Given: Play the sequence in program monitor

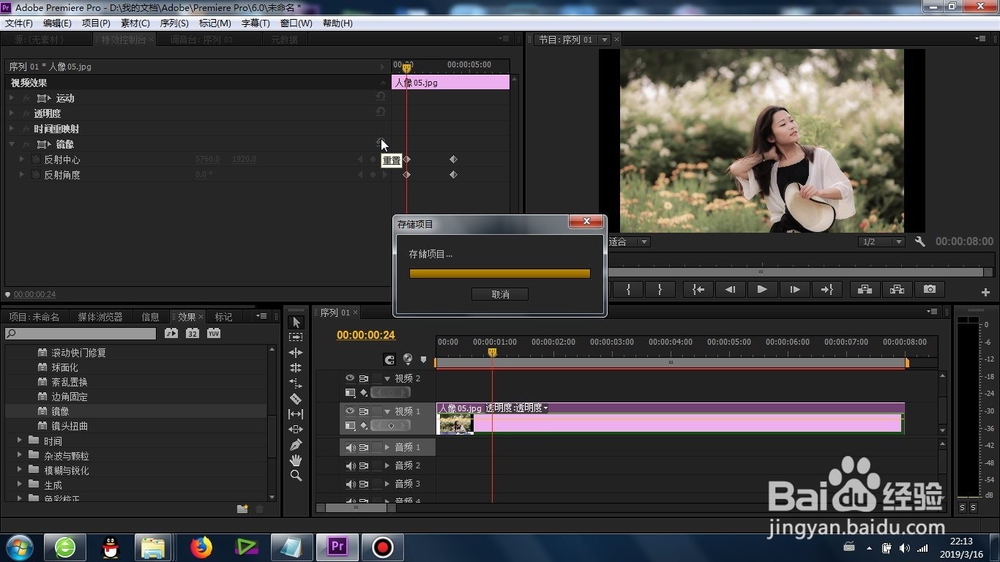Looking at the screenshot, I should [x=762, y=289].
